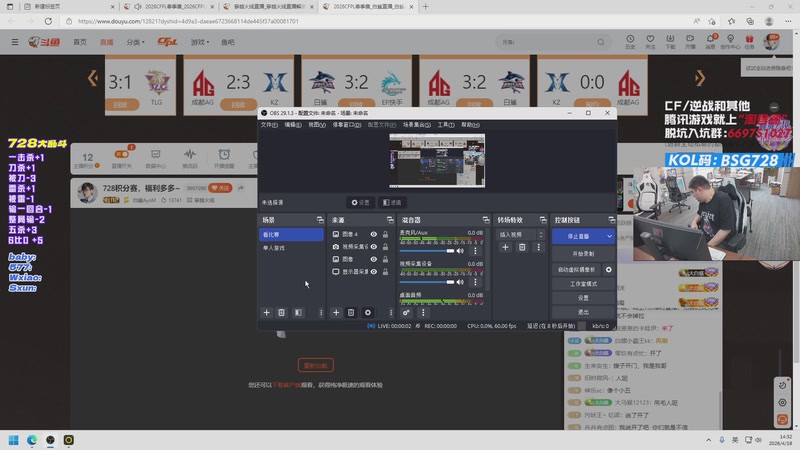The height and width of the screenshot is (450, 800).
Task: Pop out the Controls dock panel
Action: [x=612, y=220]
